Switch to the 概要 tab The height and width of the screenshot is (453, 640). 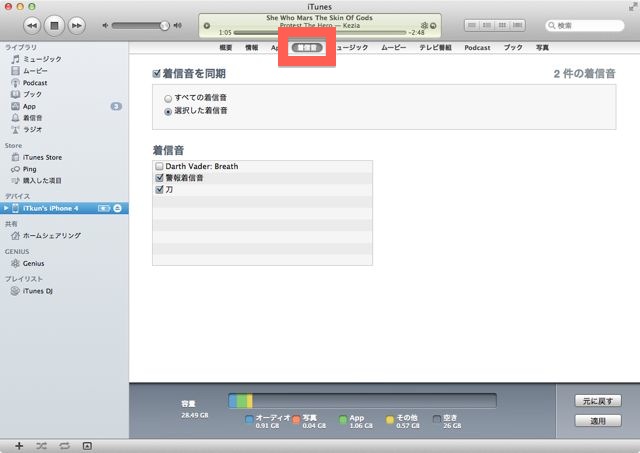pyautogui.click(x=226, y=48)
